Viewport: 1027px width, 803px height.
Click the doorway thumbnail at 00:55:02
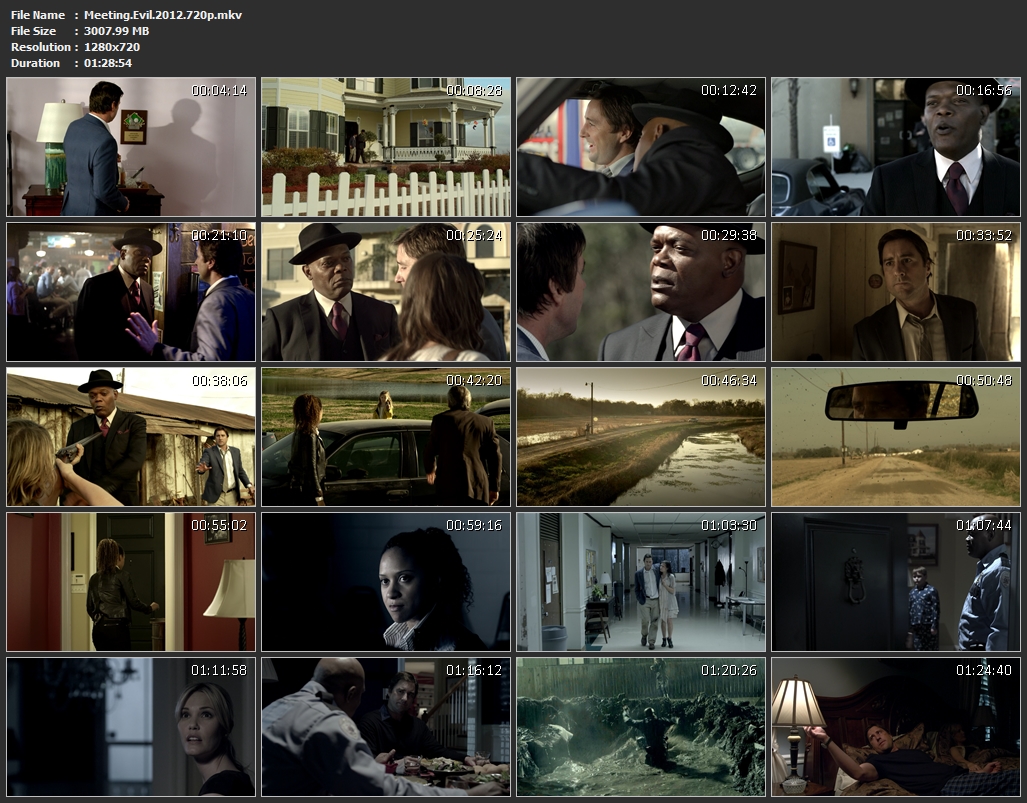[x=131, y=582]
